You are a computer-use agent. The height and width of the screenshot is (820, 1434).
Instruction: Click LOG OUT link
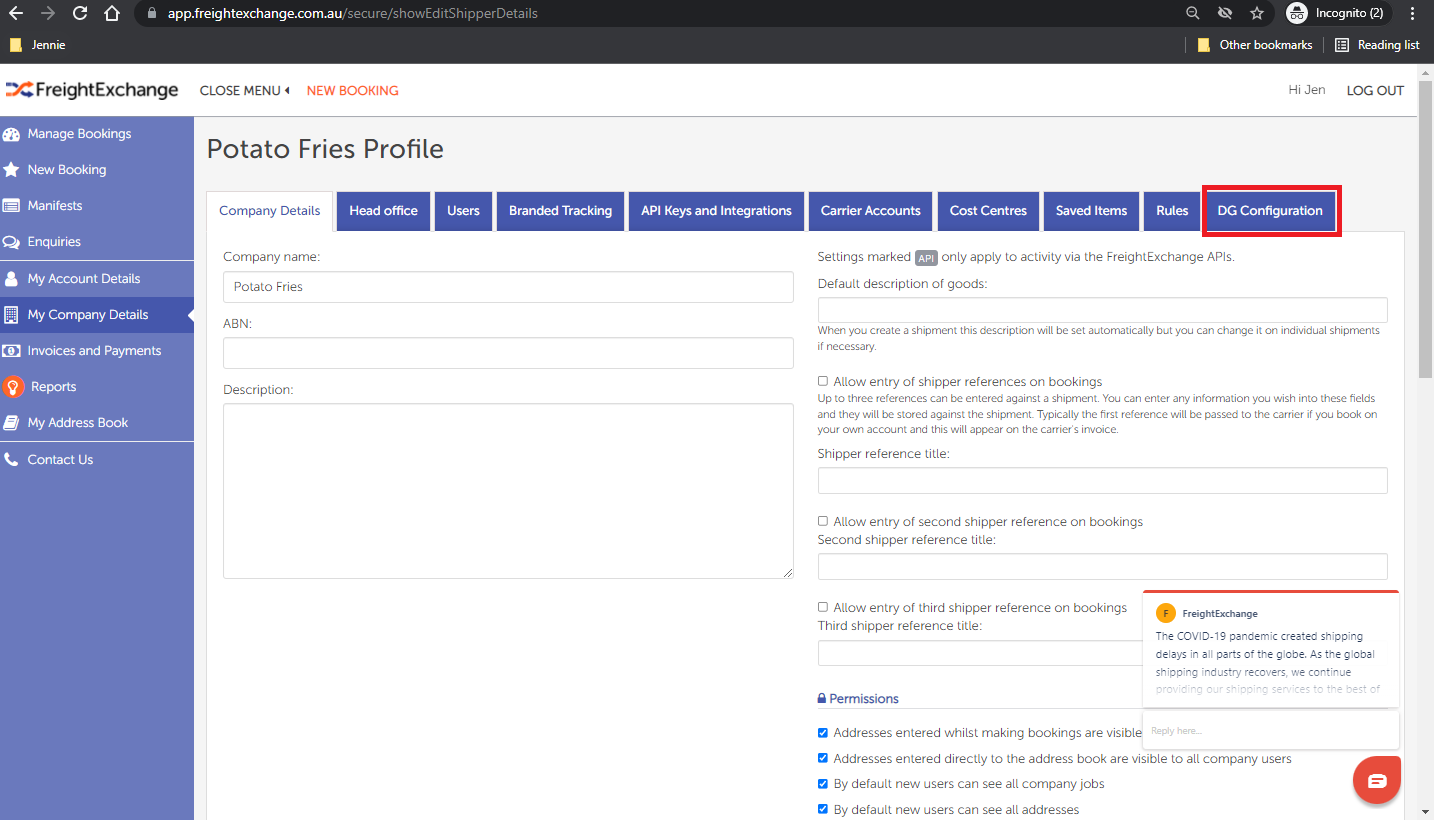[x=1375, y=90]
